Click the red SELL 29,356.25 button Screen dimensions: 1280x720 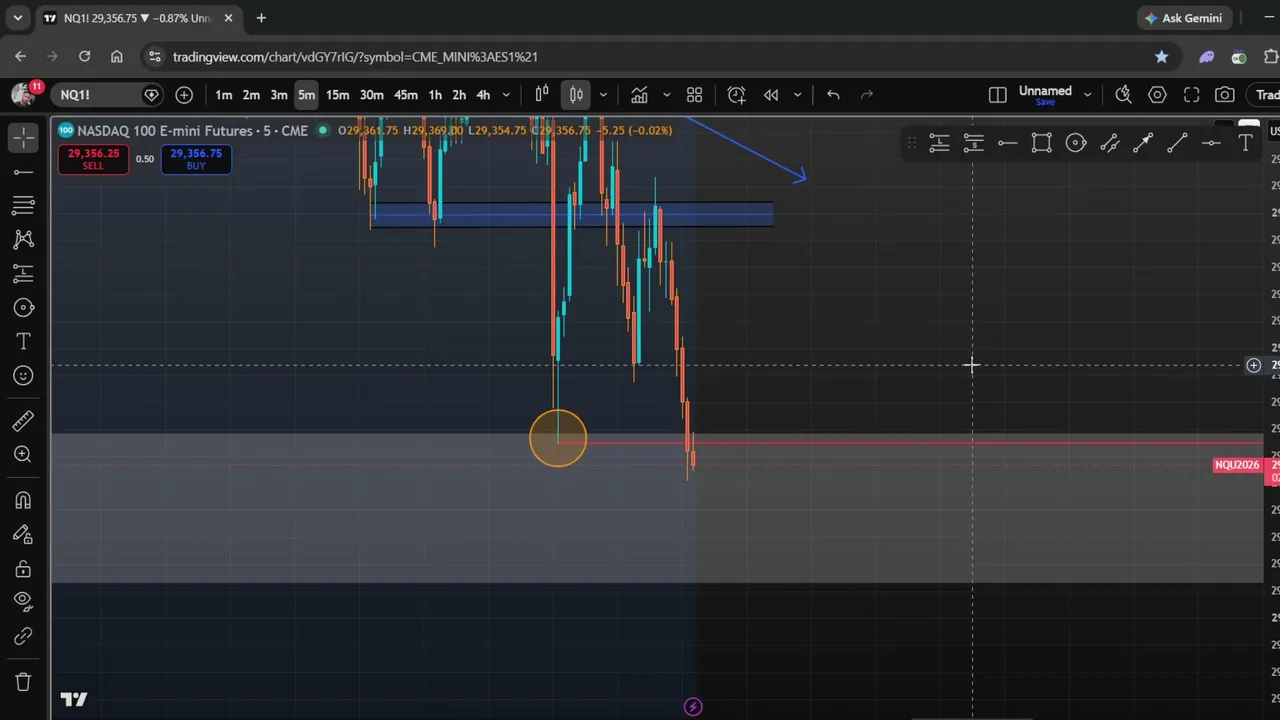click(x=93, y=159)
